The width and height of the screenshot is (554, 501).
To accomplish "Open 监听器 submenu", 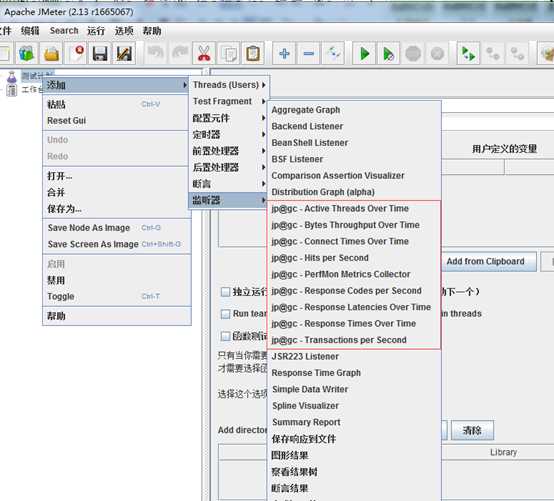I will [229, 200].
